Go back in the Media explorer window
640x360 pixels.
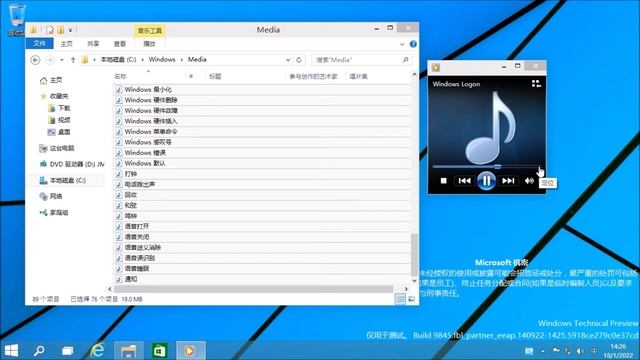click(x=36, y=60)
